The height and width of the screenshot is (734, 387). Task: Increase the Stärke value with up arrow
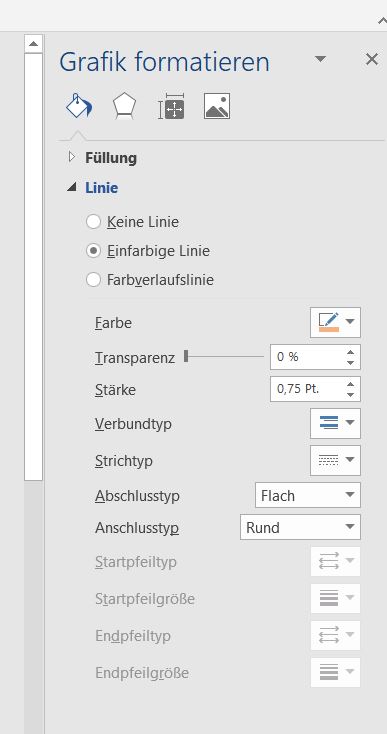(350, 384)
